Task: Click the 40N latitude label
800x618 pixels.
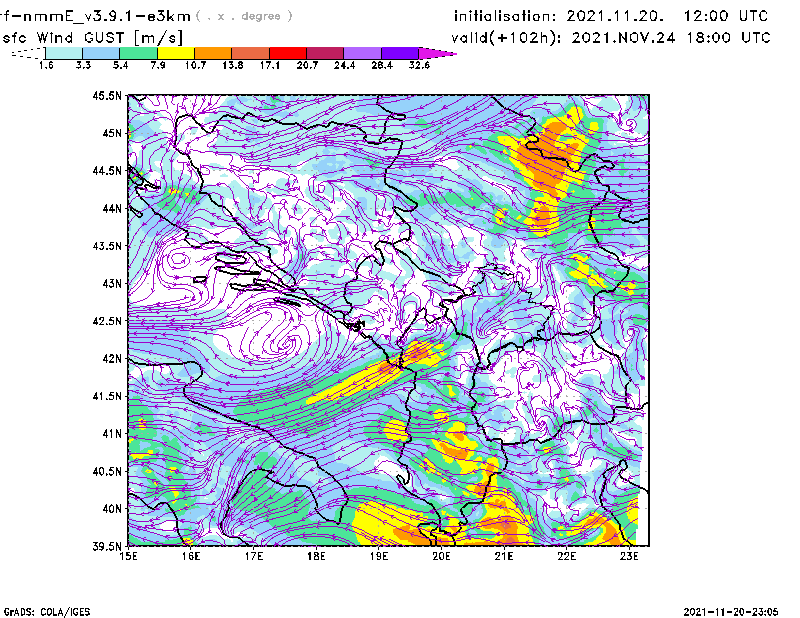Action: coord(112,509)
